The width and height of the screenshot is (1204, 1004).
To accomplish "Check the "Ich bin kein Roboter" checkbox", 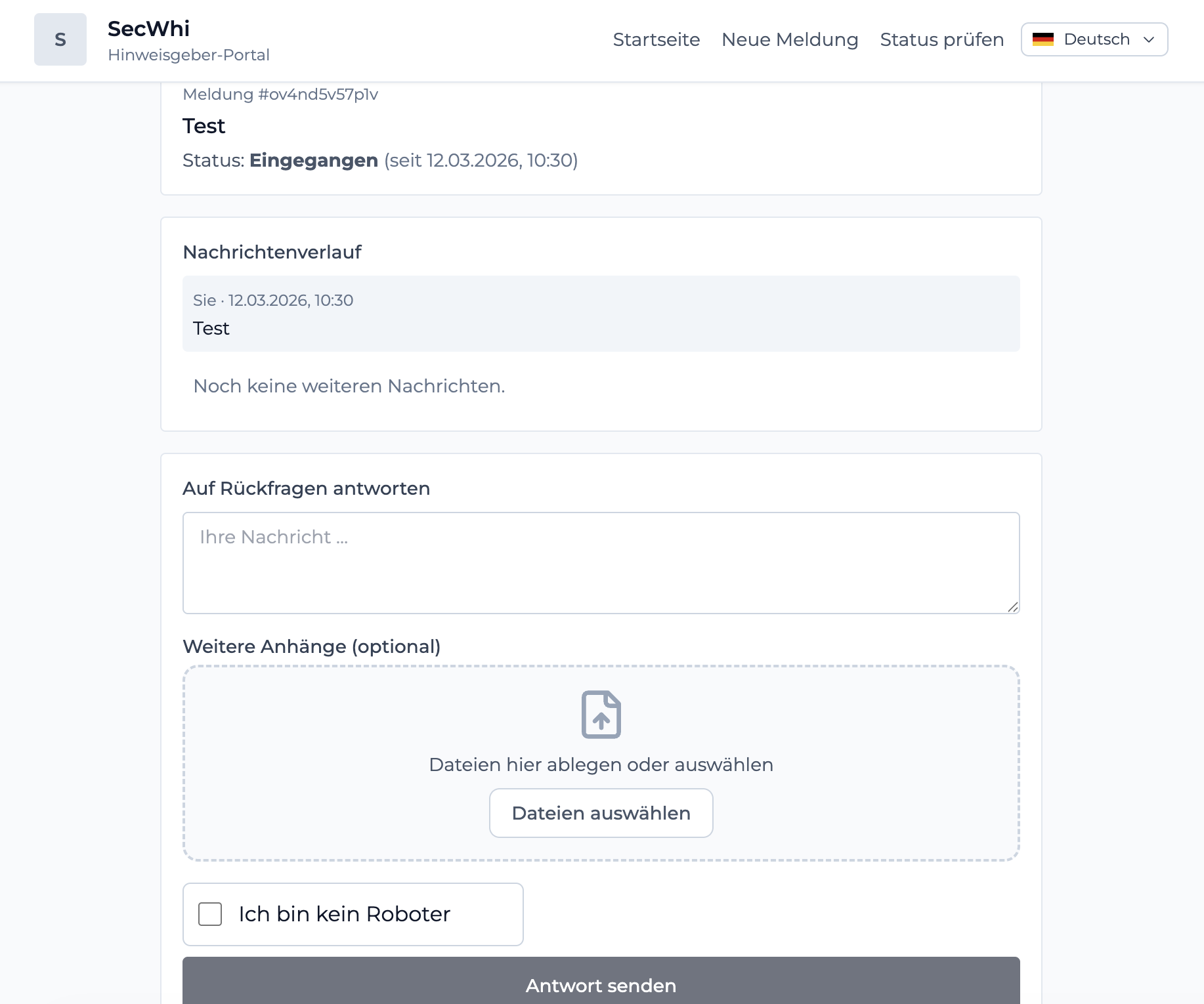I will [x=210, y=914].
